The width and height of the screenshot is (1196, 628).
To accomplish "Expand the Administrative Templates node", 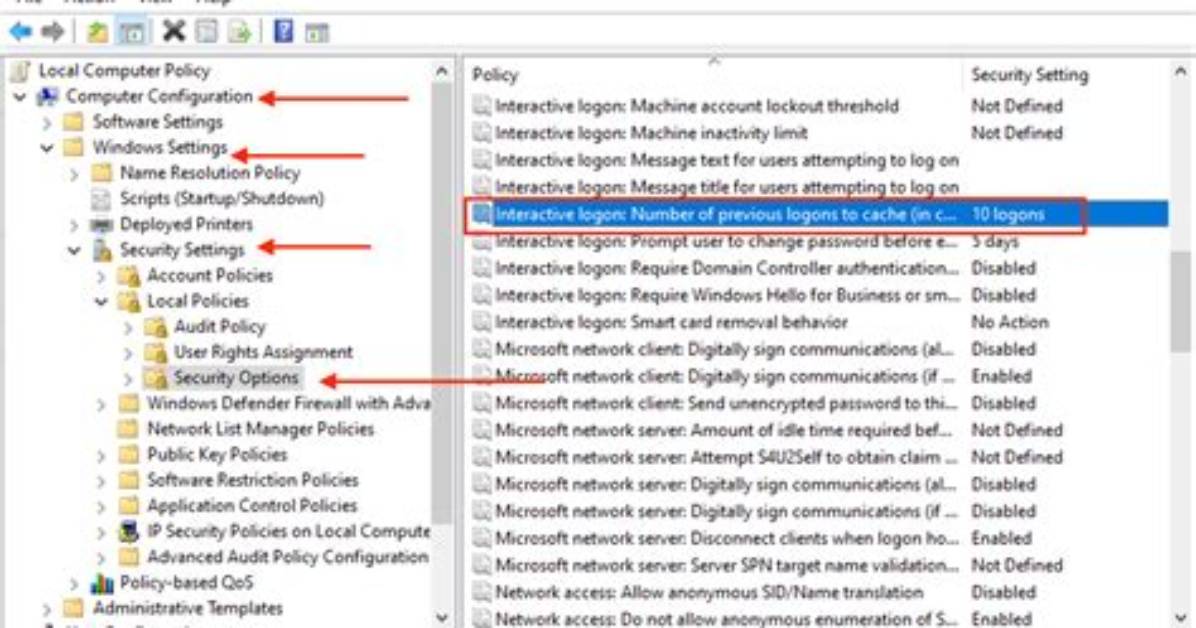I will pos(47,609).
